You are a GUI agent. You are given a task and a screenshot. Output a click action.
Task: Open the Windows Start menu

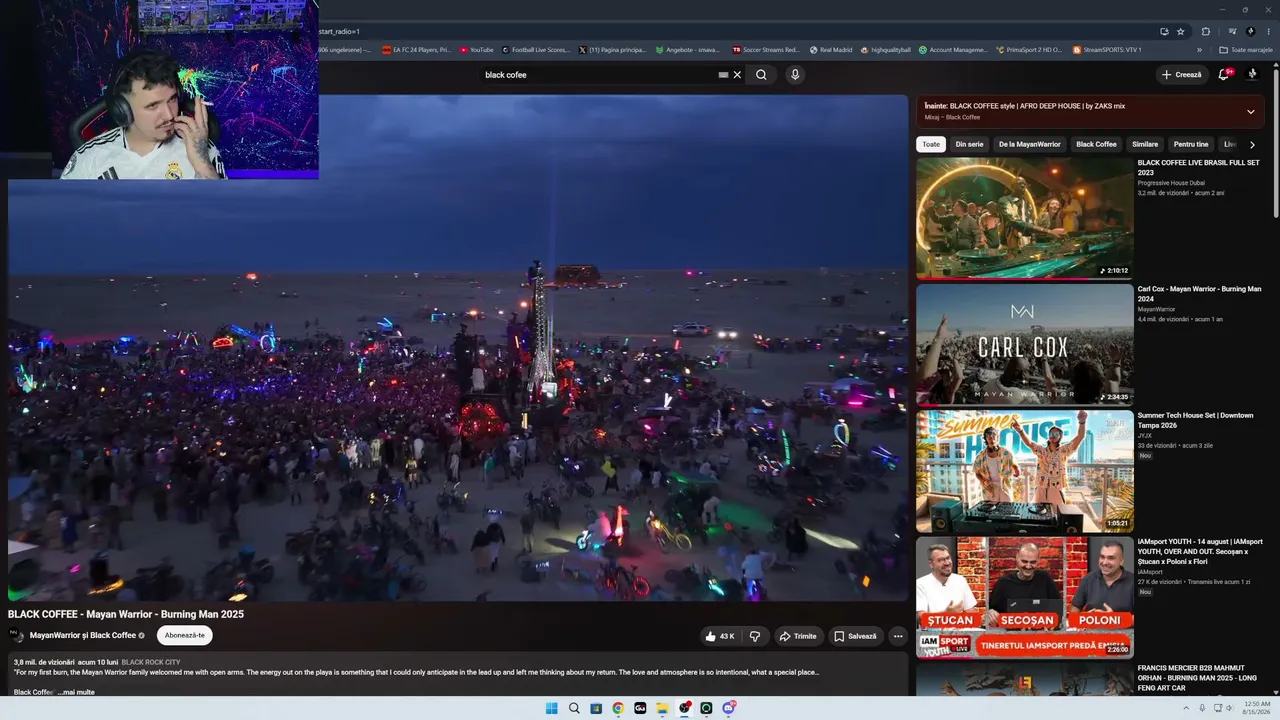[x=552, y=708]
